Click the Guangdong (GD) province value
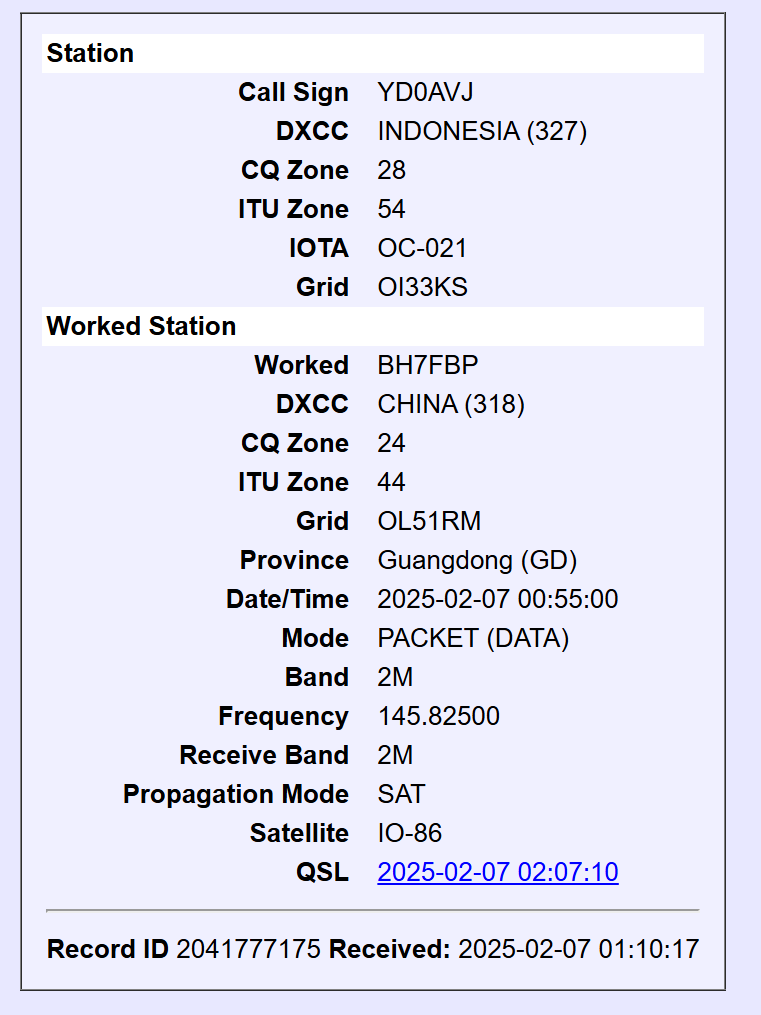Viewport: 761px width, 1015px height. click(x=477, y=560)
